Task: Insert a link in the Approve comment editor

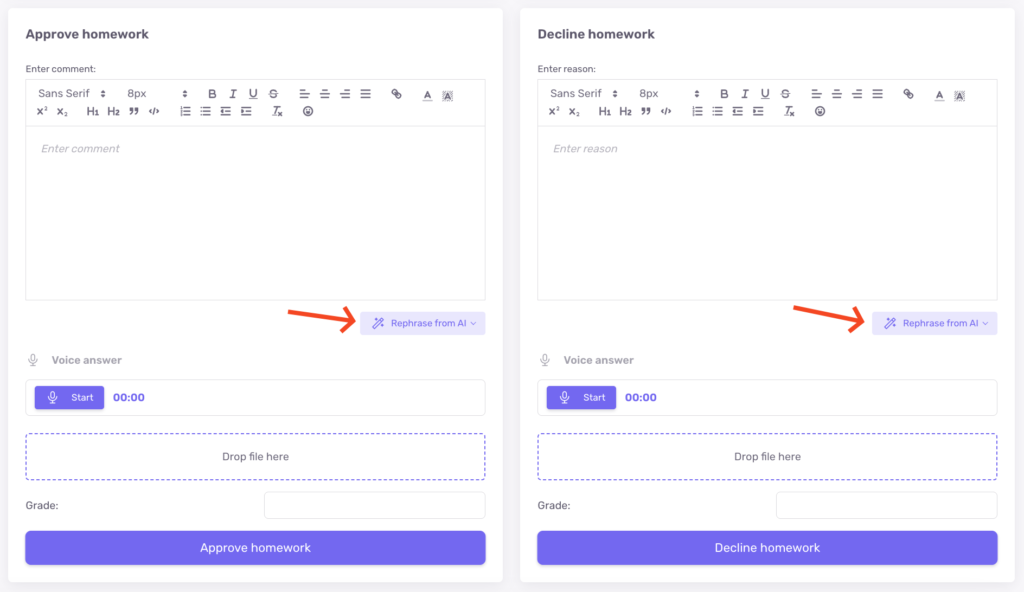Action: pyautogui.click(x=396, y=94)
